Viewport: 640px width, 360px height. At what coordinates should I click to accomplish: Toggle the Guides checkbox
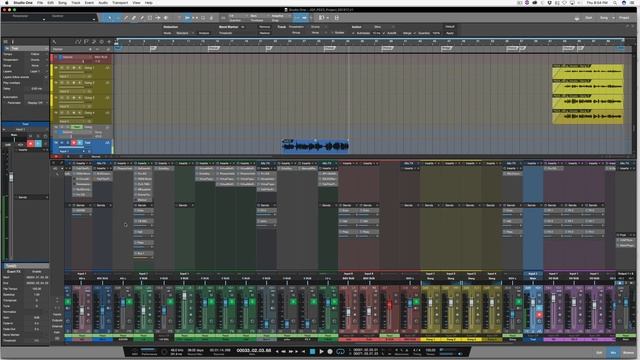coord(333,33)
